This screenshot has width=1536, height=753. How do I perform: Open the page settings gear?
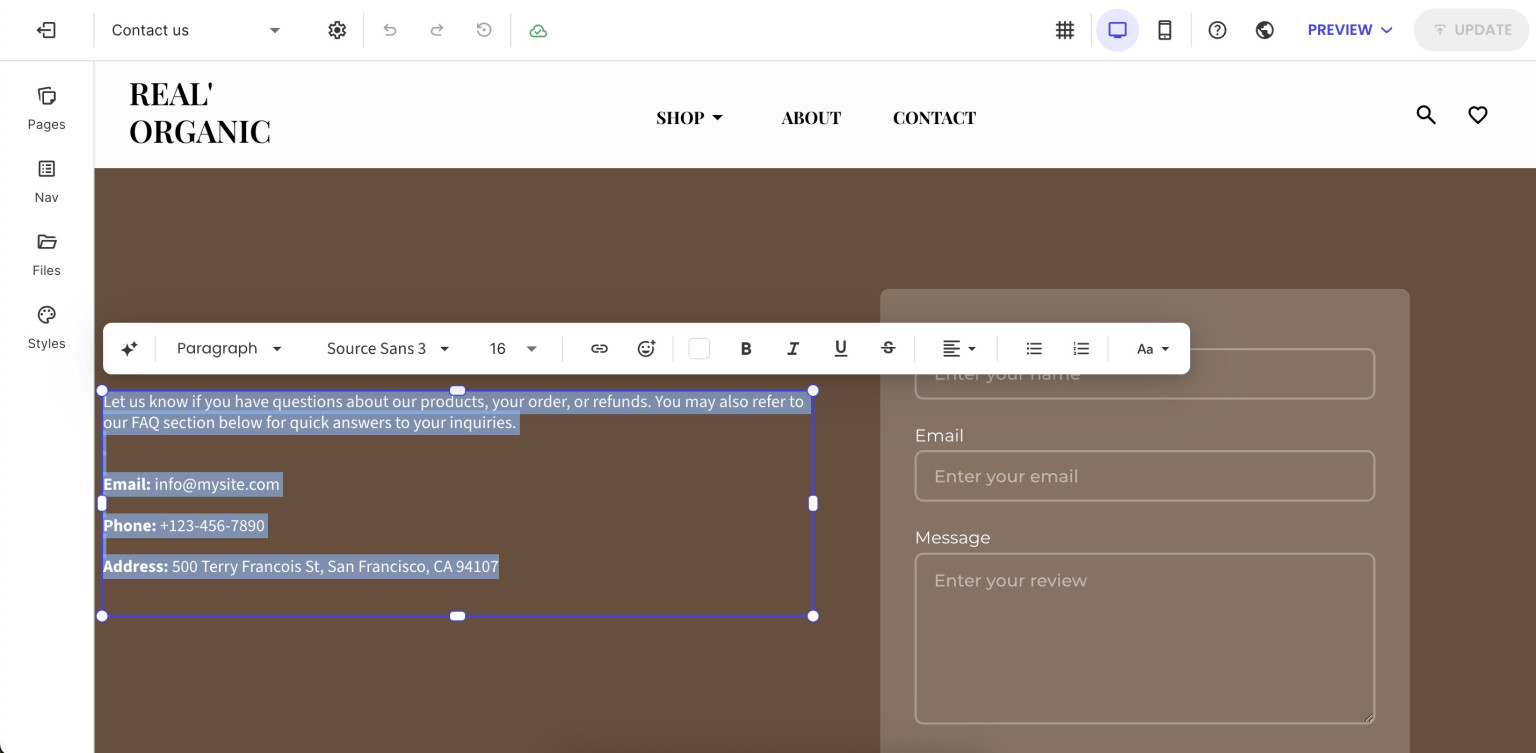[337, 30]
